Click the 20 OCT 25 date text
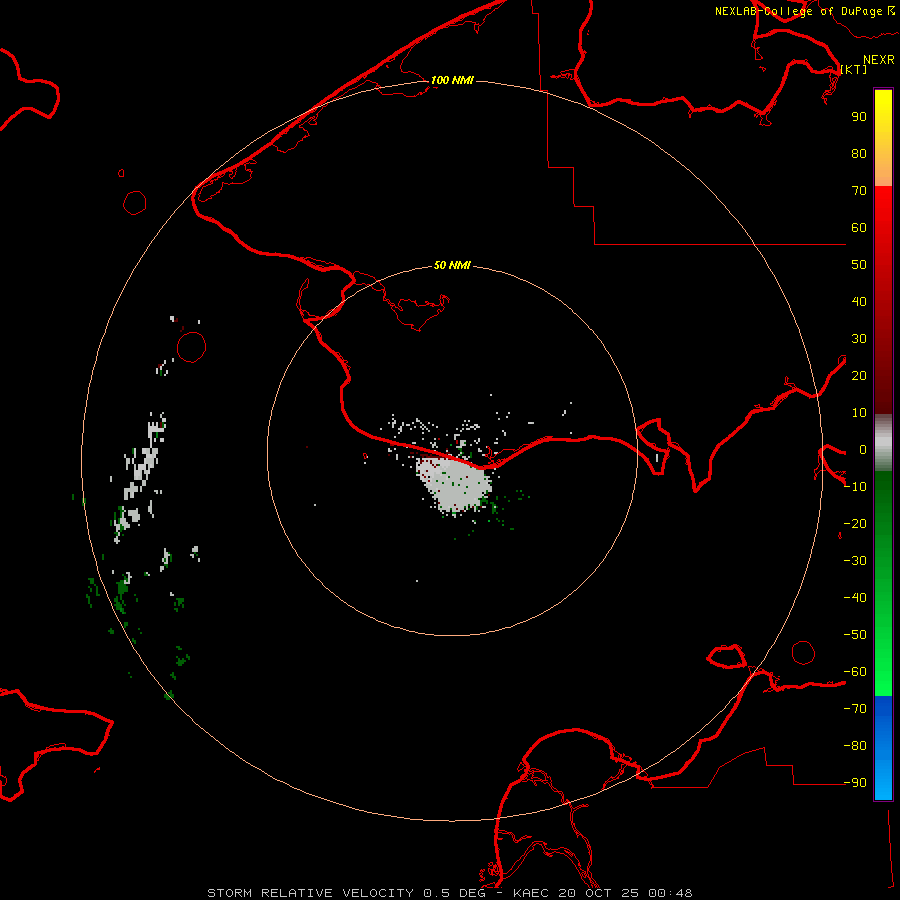Screen dimensions: 900x900 598,893
